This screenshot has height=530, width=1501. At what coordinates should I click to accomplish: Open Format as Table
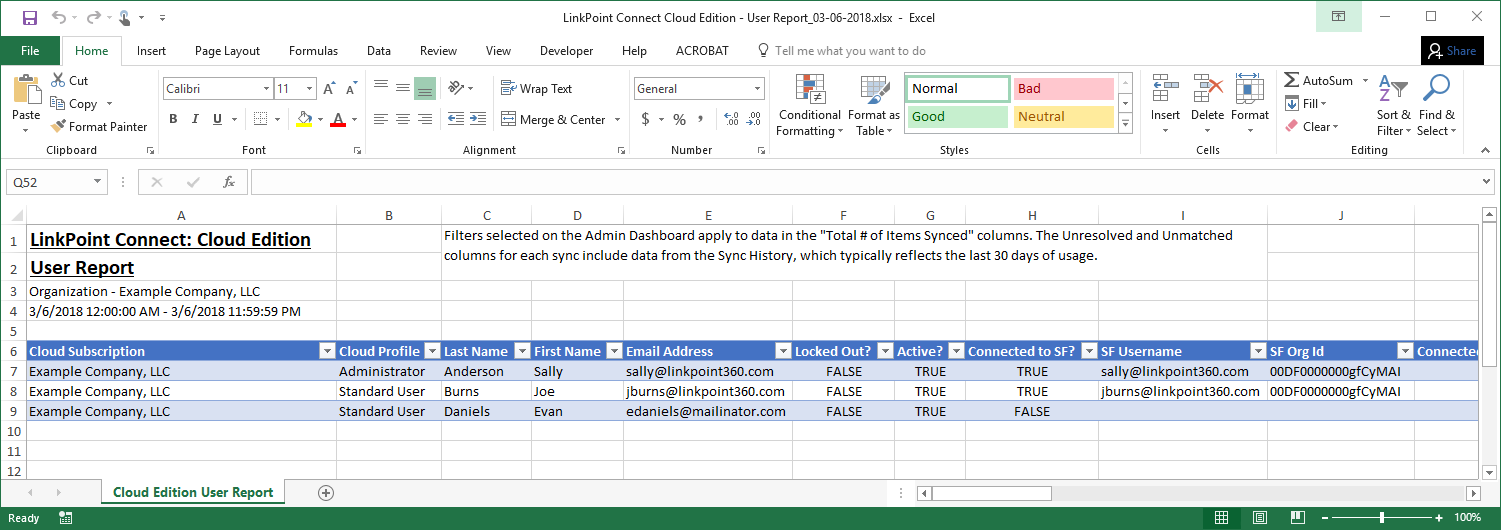874,105
